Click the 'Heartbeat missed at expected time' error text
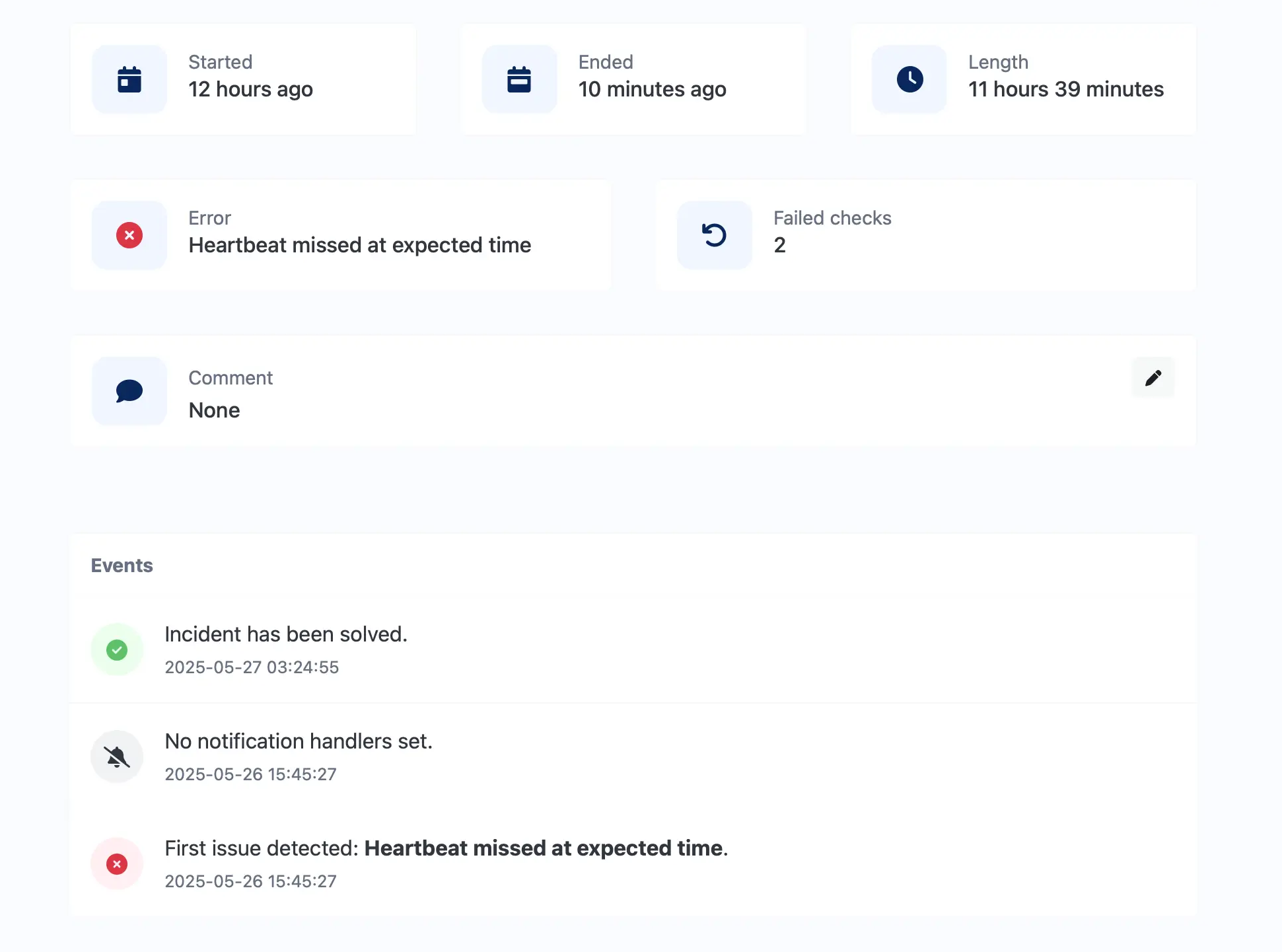The height and width of the screenshot is (952, 1282). pos(360,245)
